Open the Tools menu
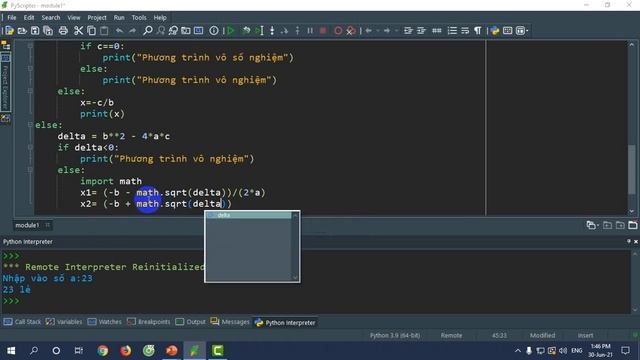Screen dimensions: 640x360 click(139, 18)
